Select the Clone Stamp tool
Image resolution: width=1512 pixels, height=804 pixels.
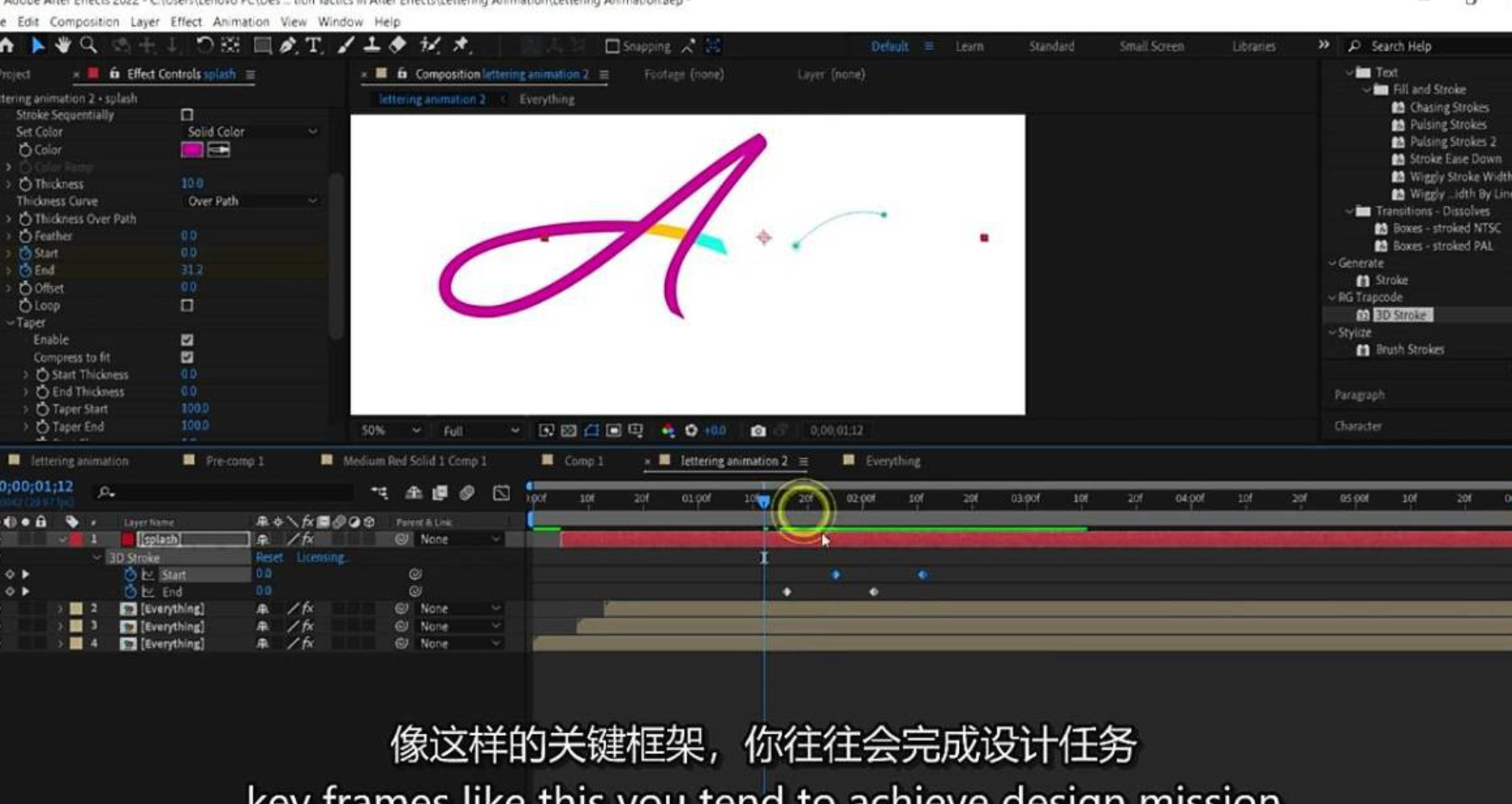pyautogui.click(x=372, y=46)
